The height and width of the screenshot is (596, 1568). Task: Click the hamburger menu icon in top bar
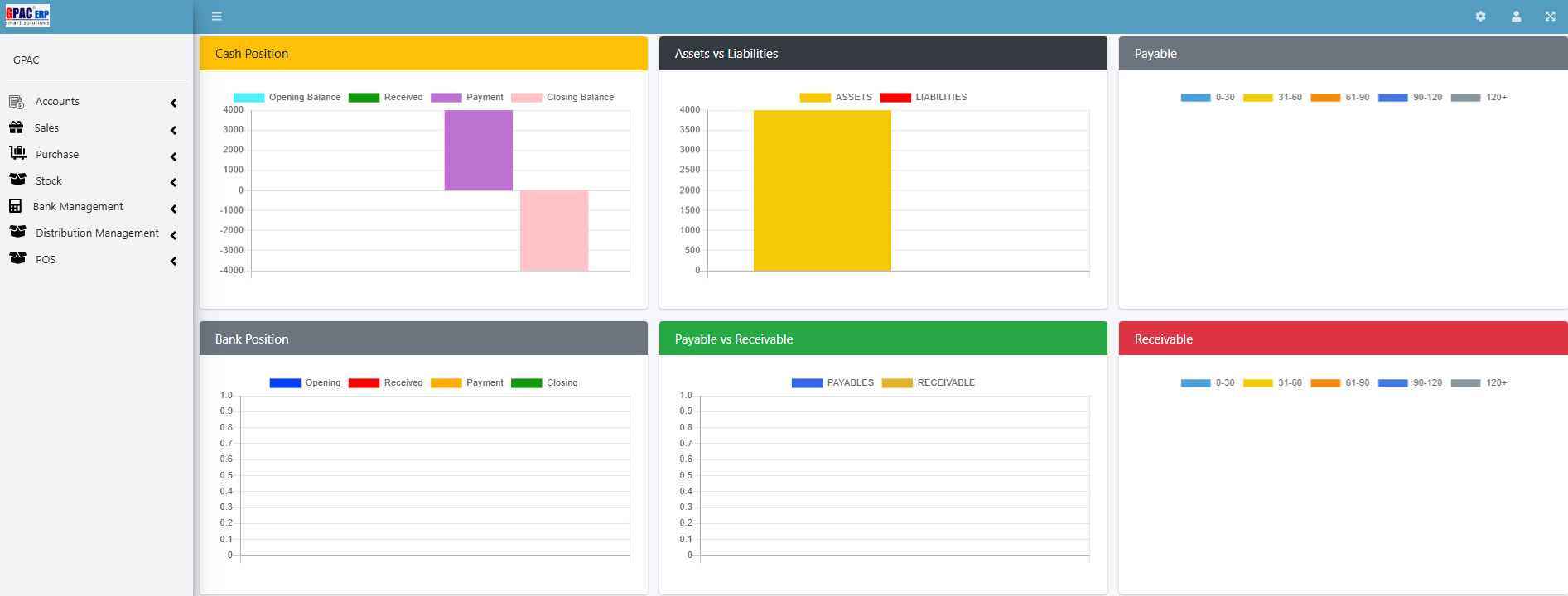217,17
